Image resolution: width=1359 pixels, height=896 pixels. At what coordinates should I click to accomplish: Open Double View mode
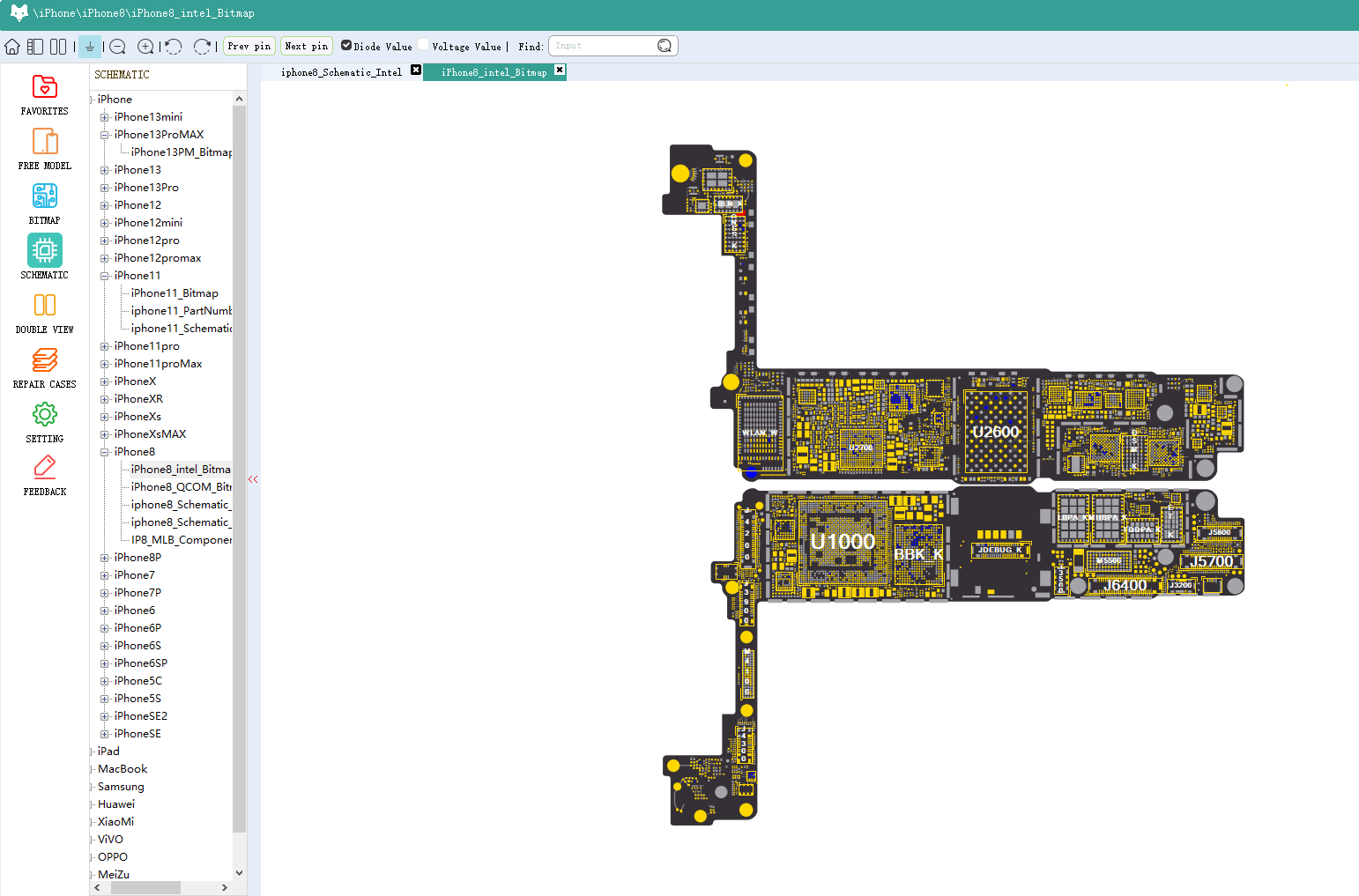45,313
